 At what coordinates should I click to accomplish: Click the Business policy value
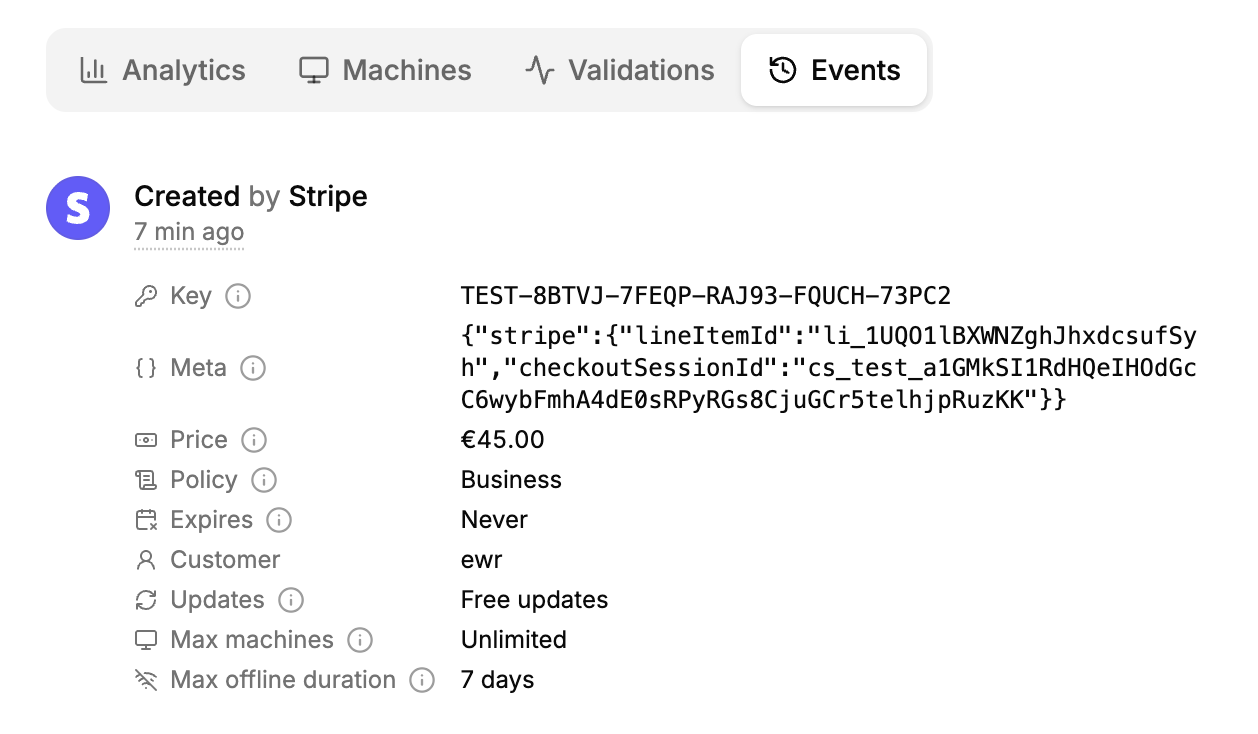tap(511, 480)
